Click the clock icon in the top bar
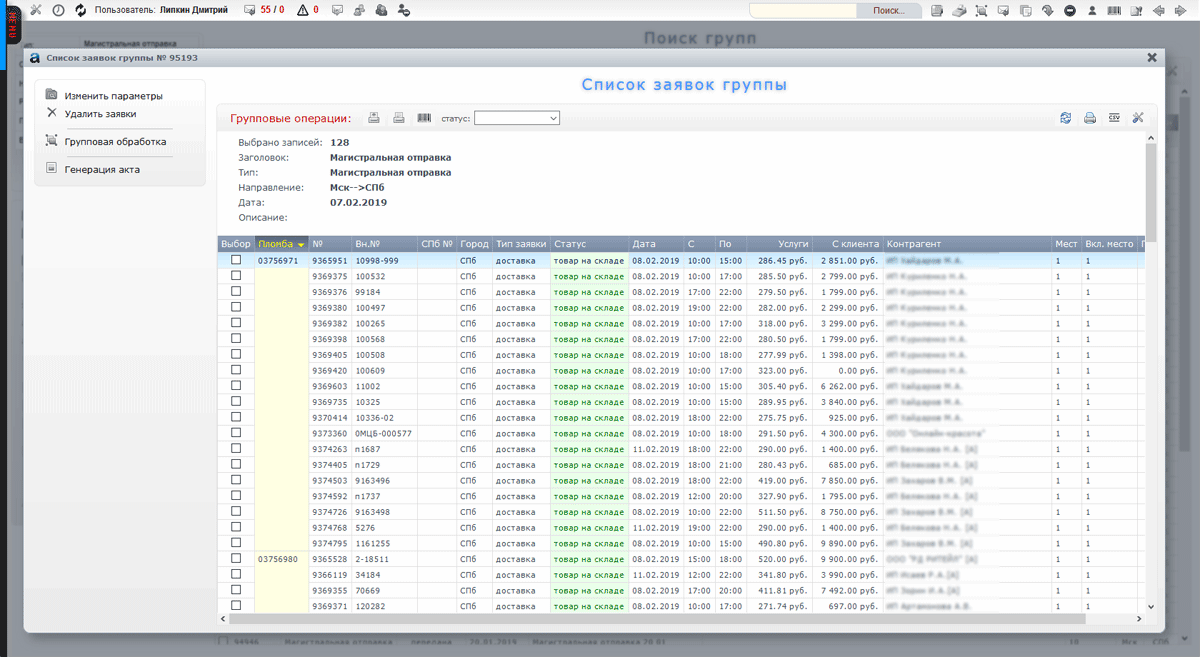Image resolution: width=1200 pixels, height=657 pixels. 58,10
